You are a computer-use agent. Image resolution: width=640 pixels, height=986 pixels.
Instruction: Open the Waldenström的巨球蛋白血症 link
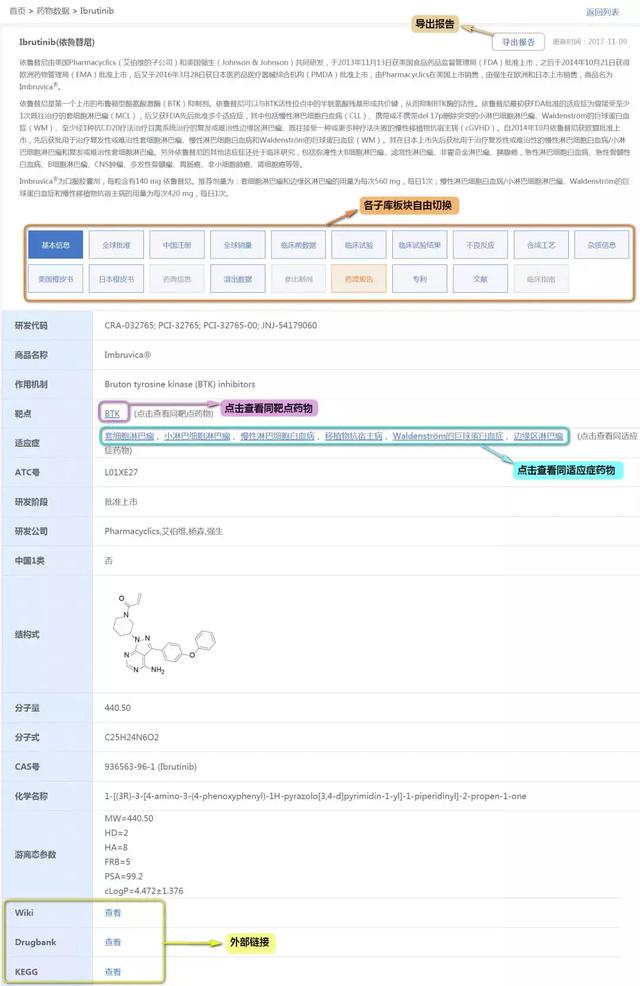click(x=448, y=436)
